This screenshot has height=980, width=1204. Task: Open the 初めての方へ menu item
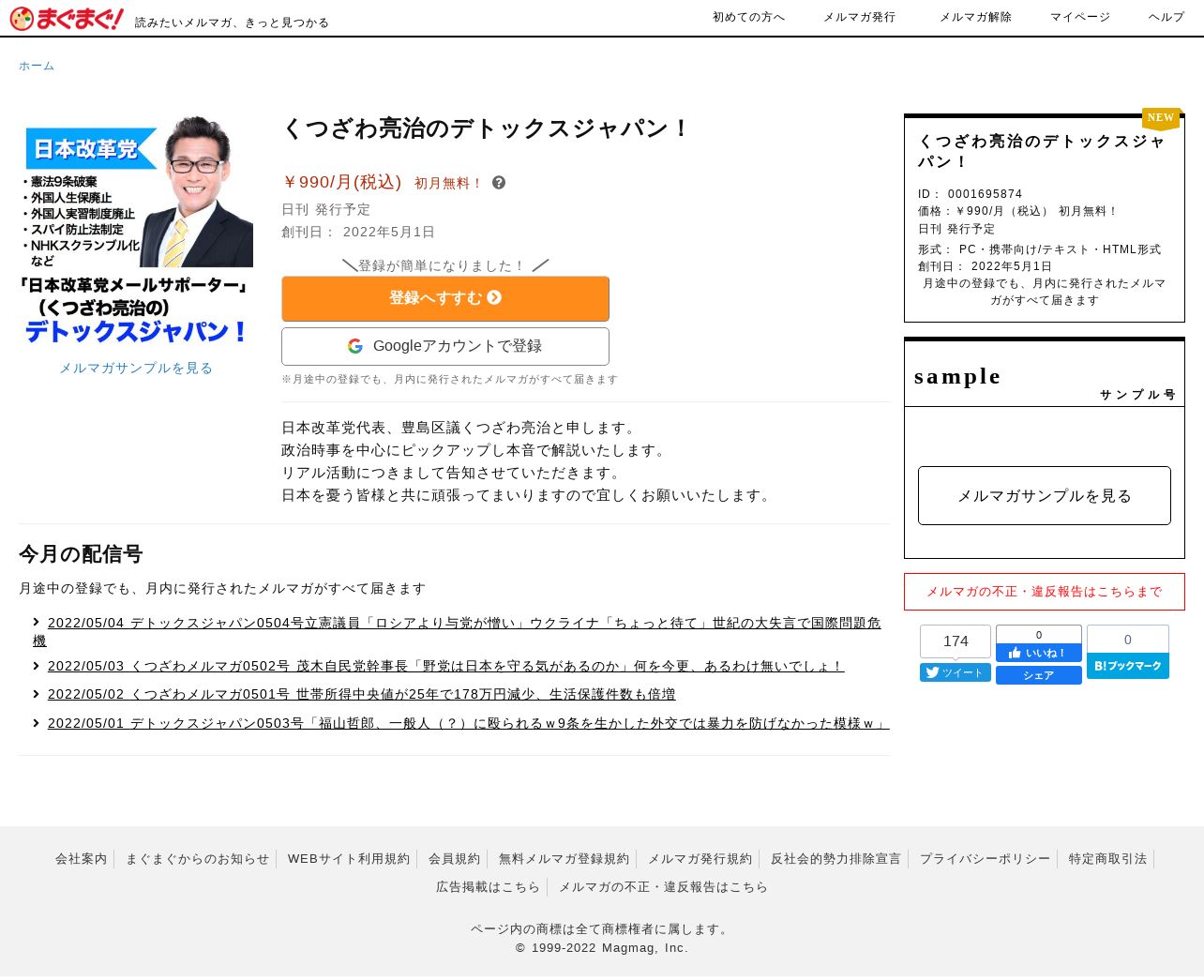748,17
